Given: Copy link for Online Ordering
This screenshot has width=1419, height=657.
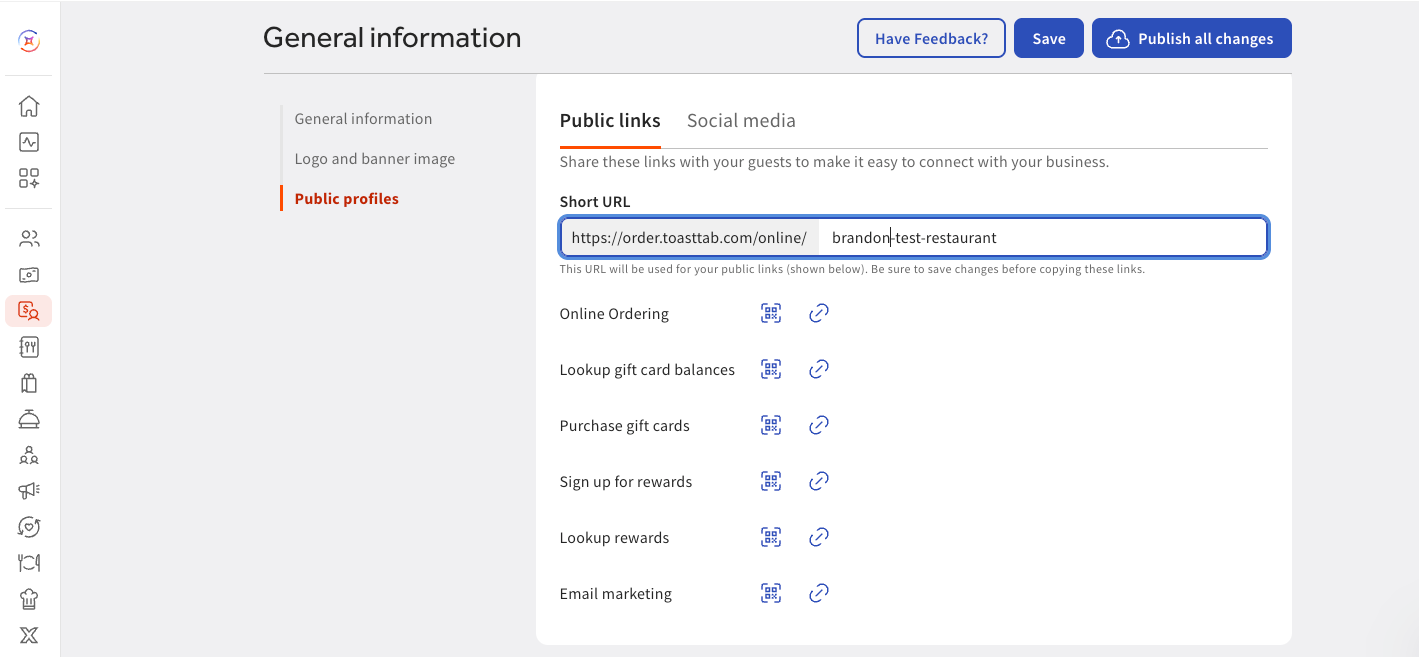Looking at the screenshot, I should 819,313.
